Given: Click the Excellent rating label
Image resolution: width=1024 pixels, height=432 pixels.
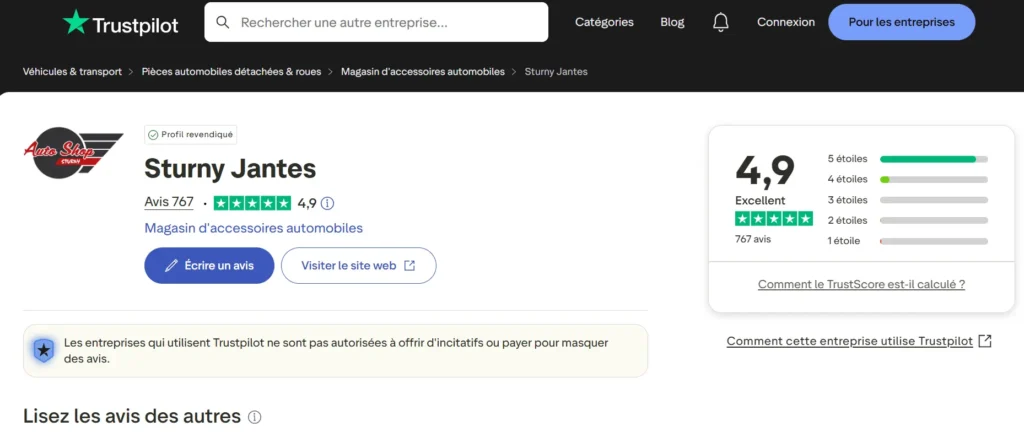Looking at the screenshot, I should coord(760,200).
